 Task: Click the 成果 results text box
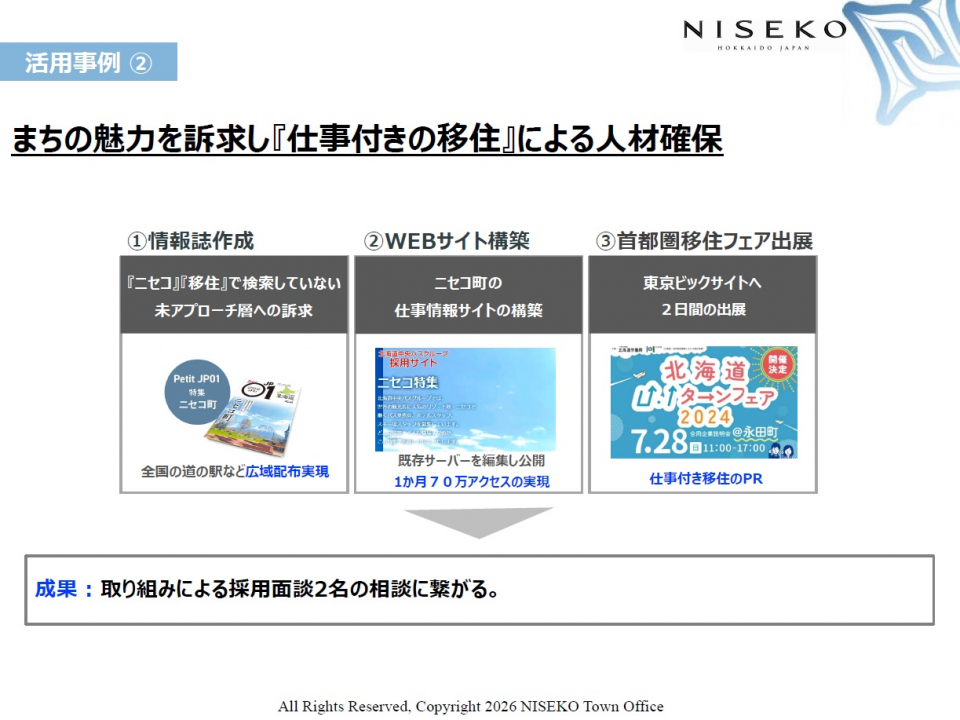(479, 590)
